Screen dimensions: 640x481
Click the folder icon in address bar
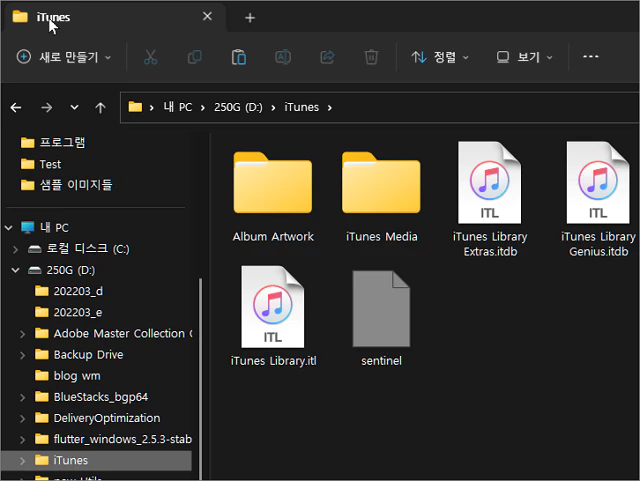point(135,107)
